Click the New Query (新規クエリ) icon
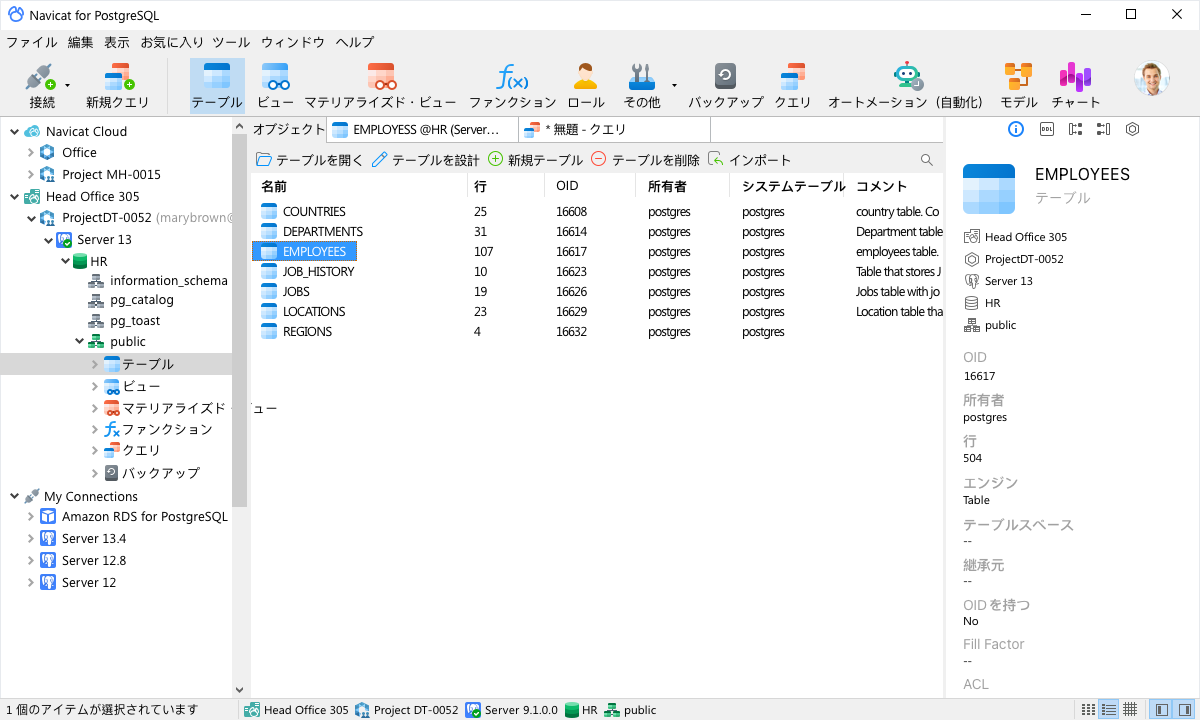This screenshot has height=720, width=1200. click(x=118, y=86)
